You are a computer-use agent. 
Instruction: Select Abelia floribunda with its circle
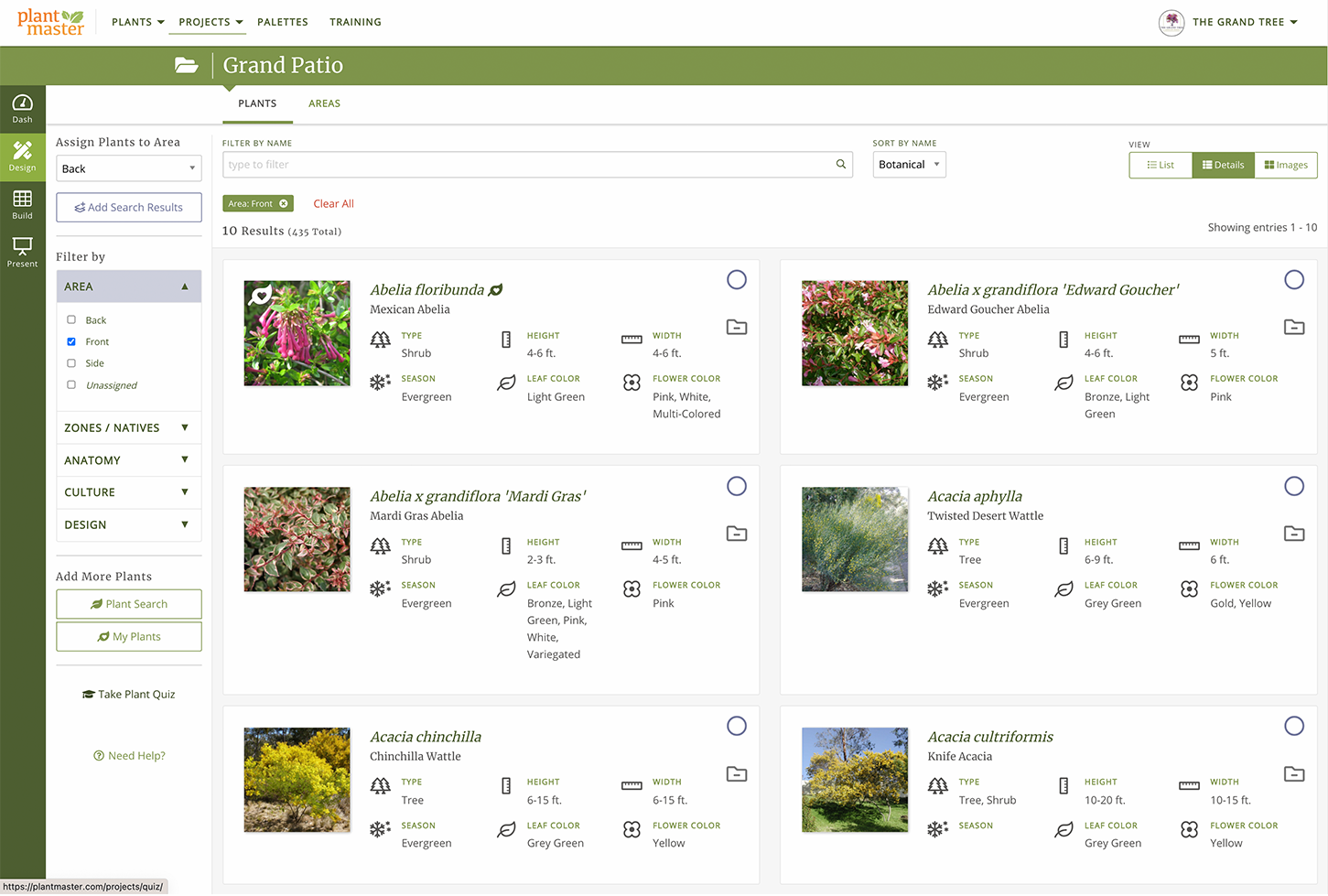point(737,280)
